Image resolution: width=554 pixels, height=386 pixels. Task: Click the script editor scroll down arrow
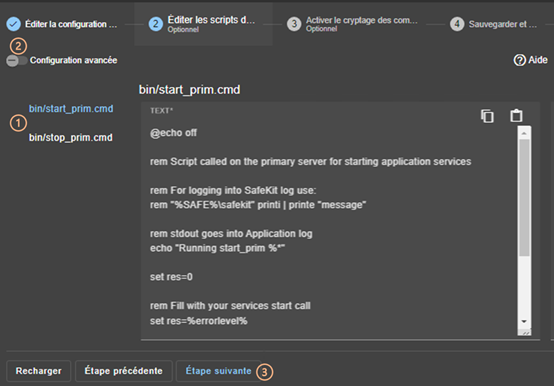524,321
